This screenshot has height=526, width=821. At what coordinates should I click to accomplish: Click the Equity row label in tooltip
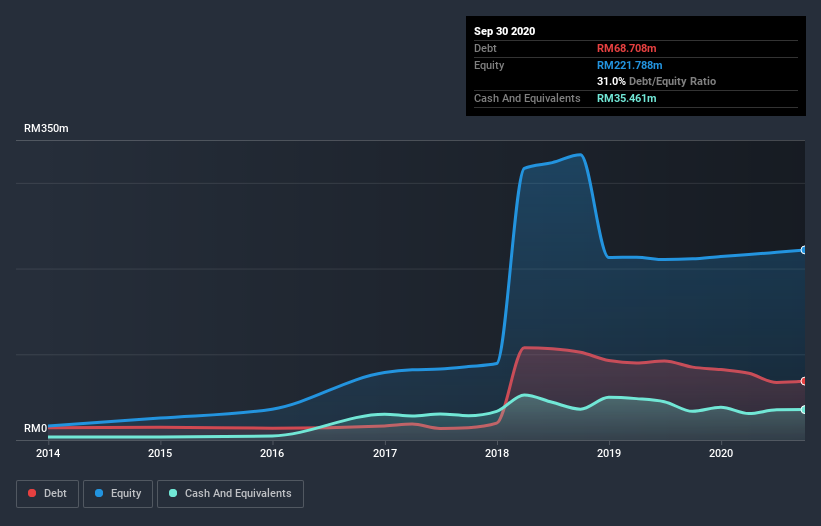489,65
